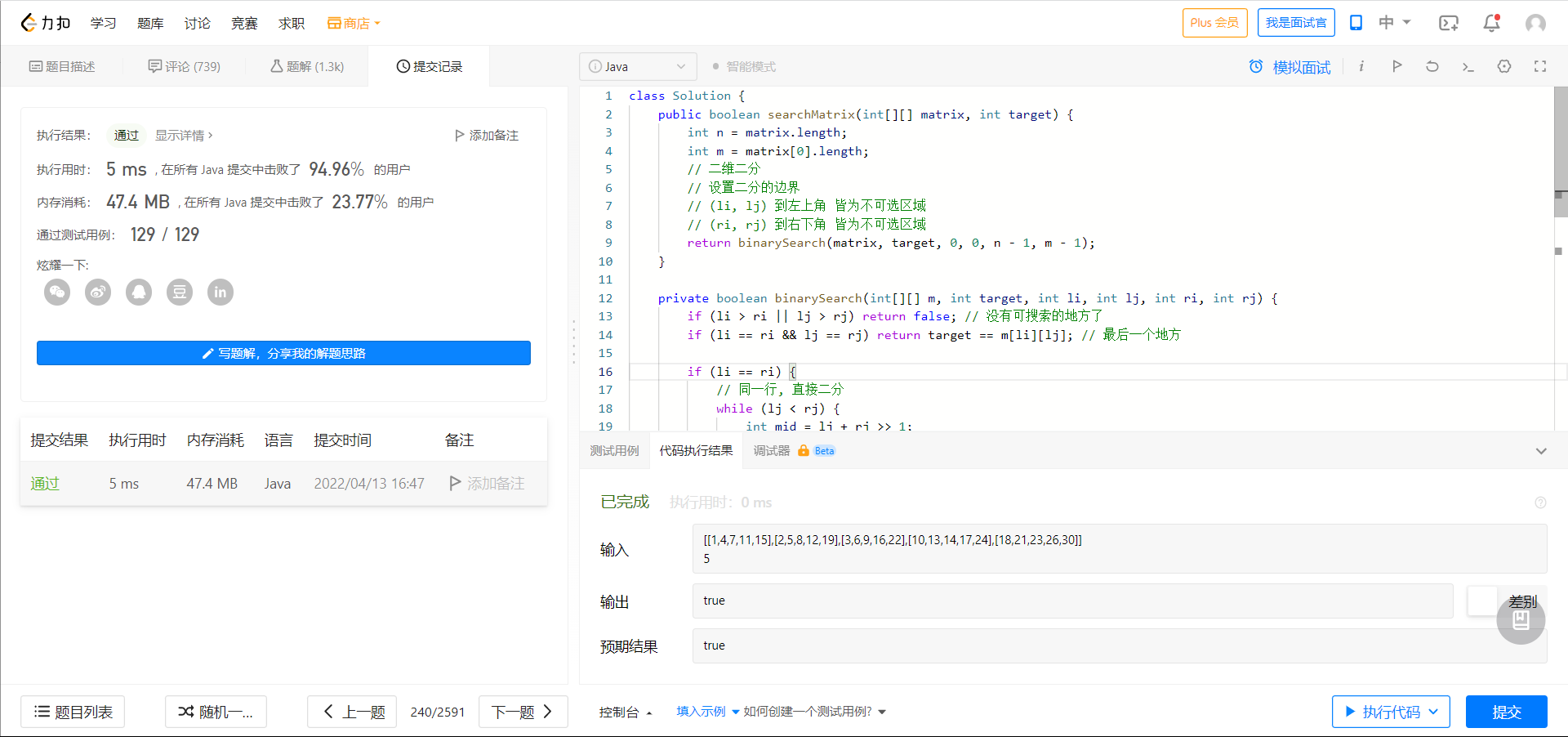The height and width of the screenshot is (737, 1568).
Task: Click the run play icon in editor toolbar
Action: (1396, 66)
